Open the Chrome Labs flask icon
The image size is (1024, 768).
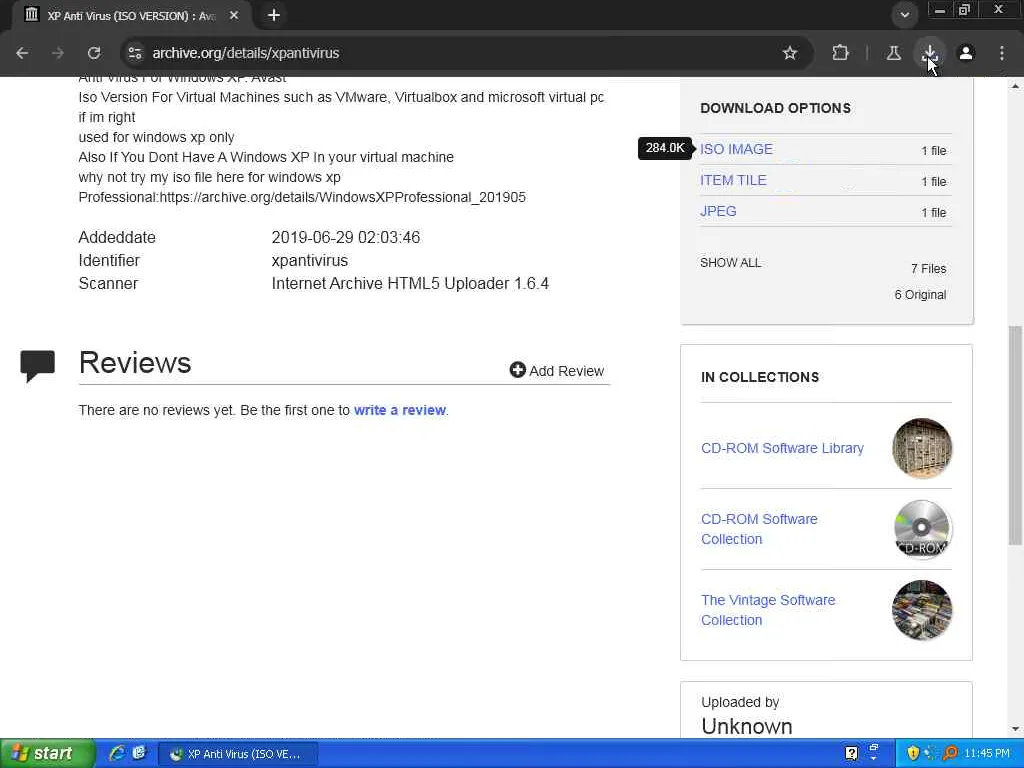pos(893,53)
